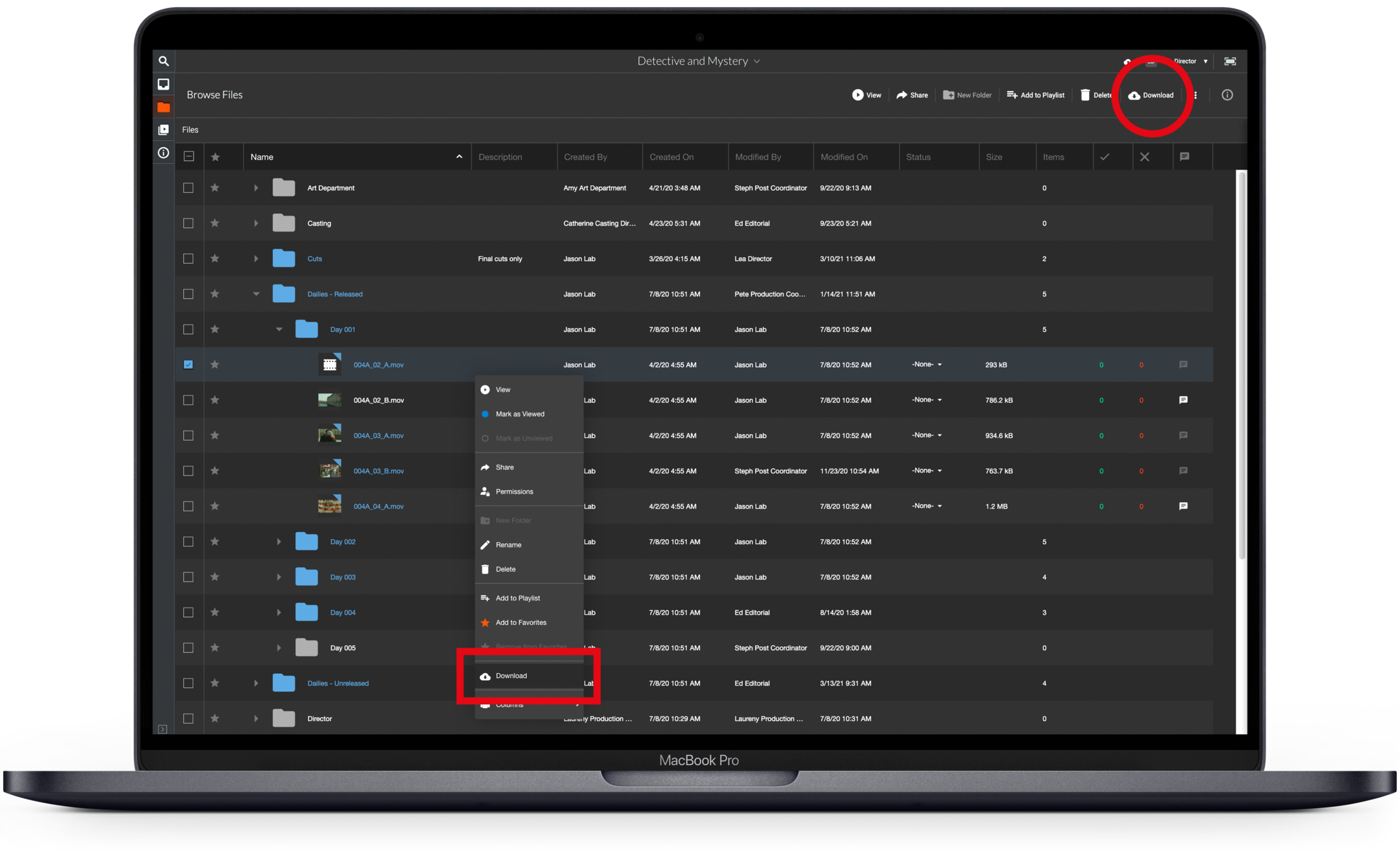1400x851 pixels.
Task: Choose Download in the context menu
Action: tap(511, 676)
